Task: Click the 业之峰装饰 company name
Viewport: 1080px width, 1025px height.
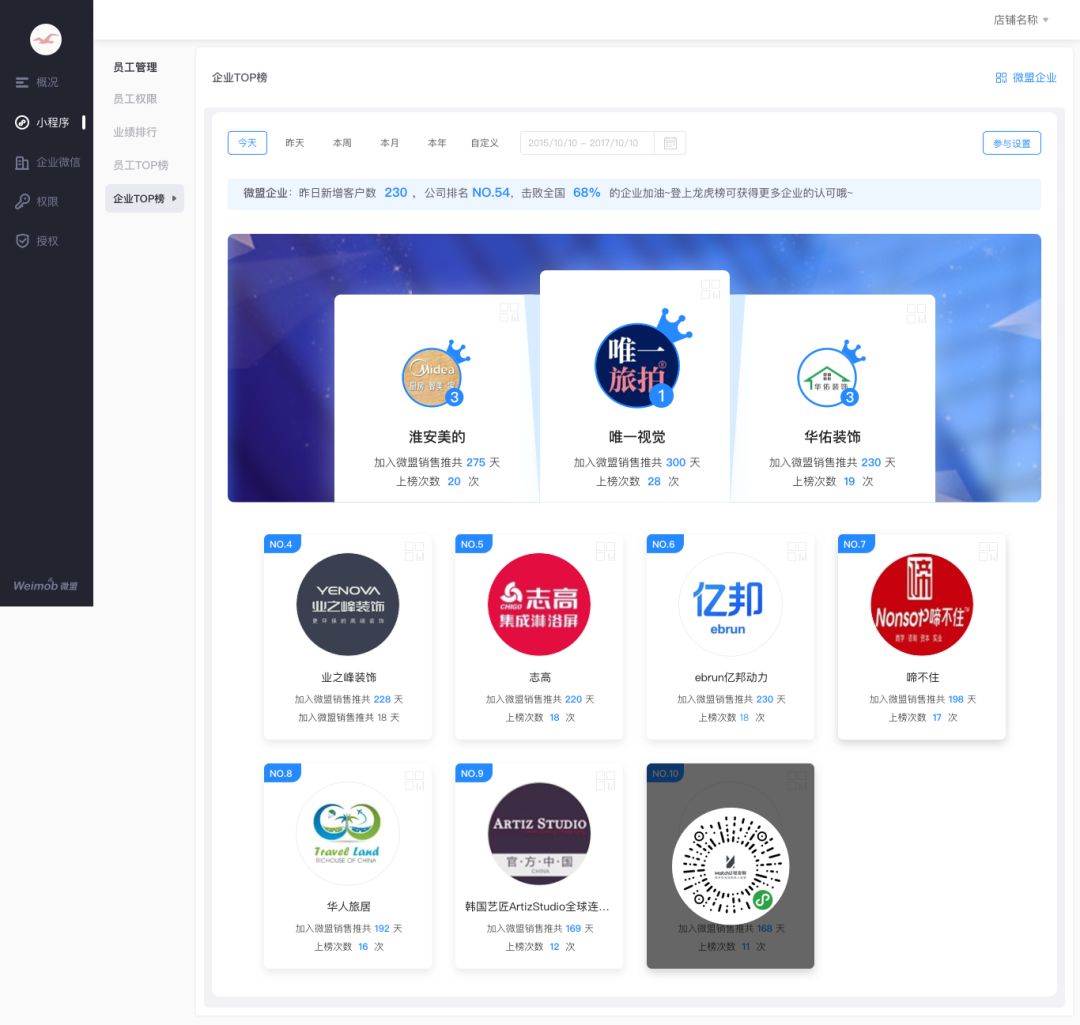Action: pyautogui.click(x=349, y=677)
